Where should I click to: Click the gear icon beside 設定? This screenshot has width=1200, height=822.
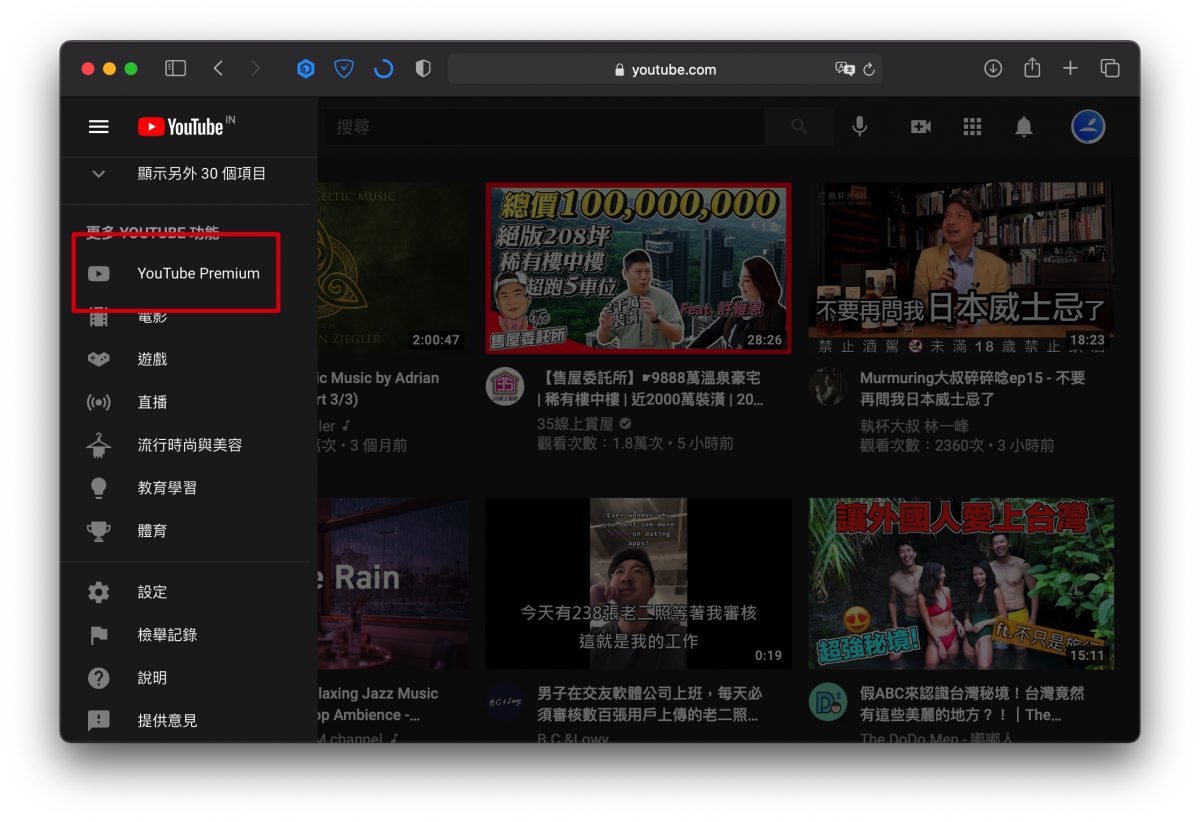pos(98,592)
